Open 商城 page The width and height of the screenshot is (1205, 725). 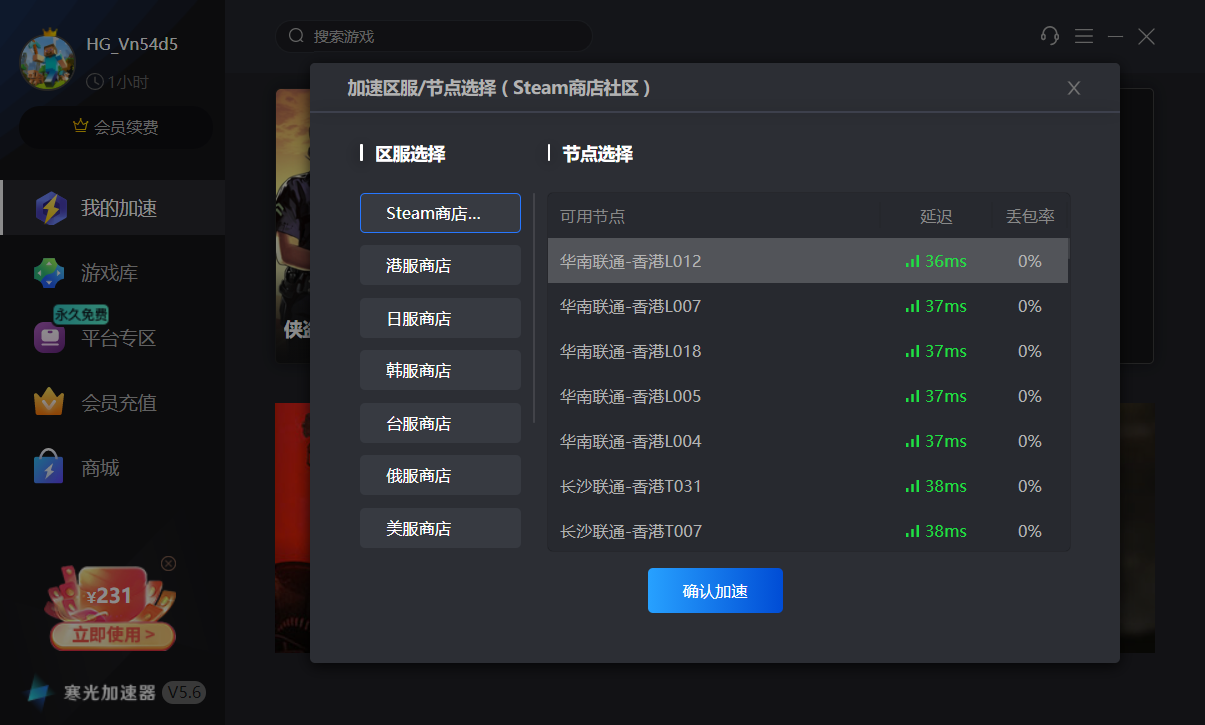112,468
